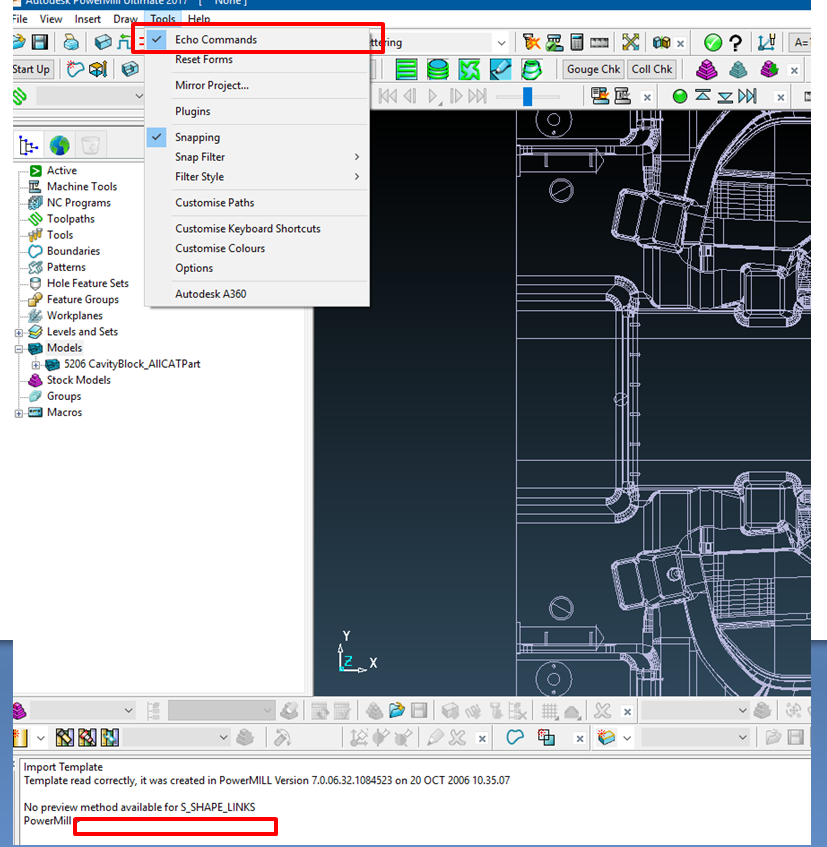Screen dimensions: 827x847
Task: Click the Gouge Chk toolbar icon
Action: click(592, 69)
